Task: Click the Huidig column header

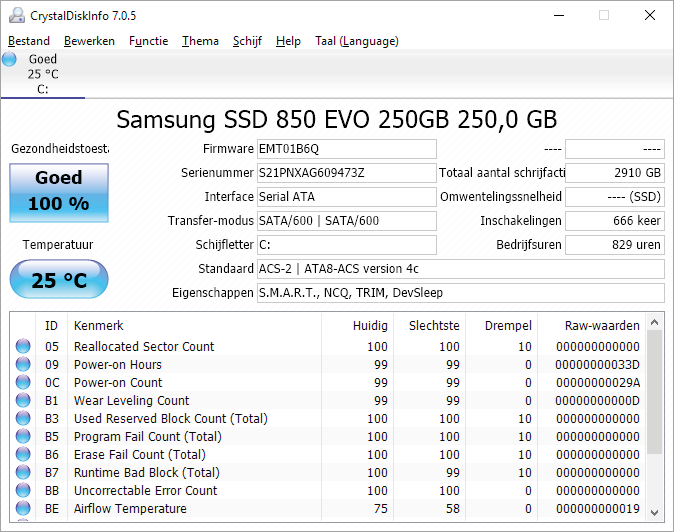Action: coord(357,326)
